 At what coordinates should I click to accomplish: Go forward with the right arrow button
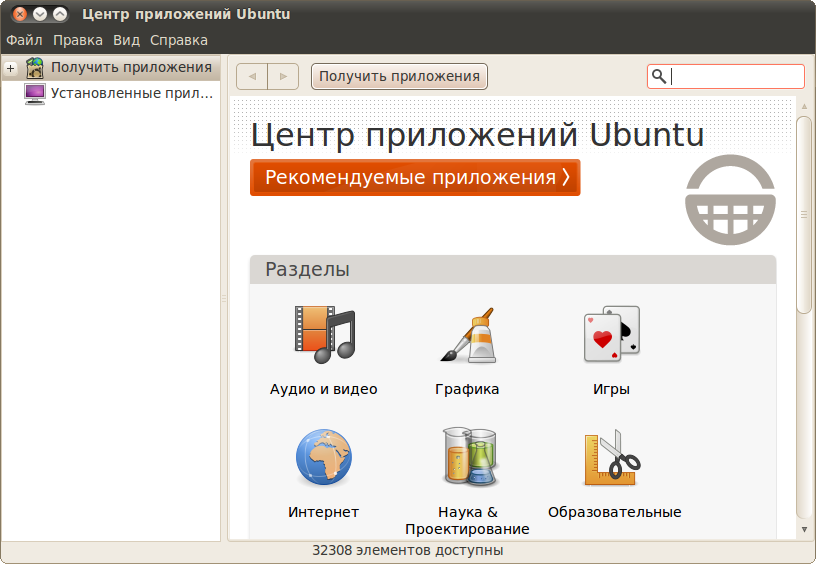coord(283,76)
